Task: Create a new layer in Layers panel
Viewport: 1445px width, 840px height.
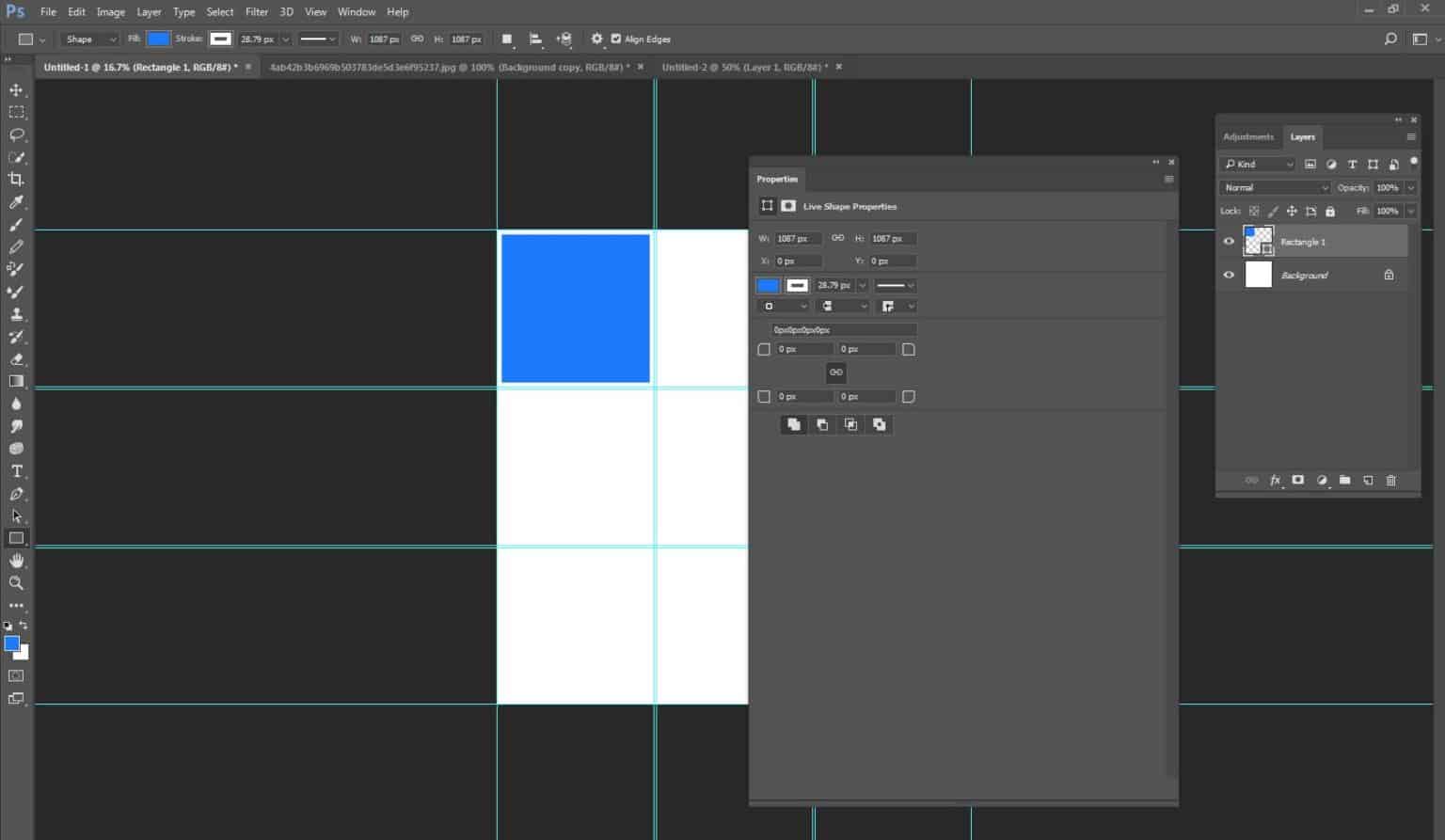Action: tap(1368, 480)
